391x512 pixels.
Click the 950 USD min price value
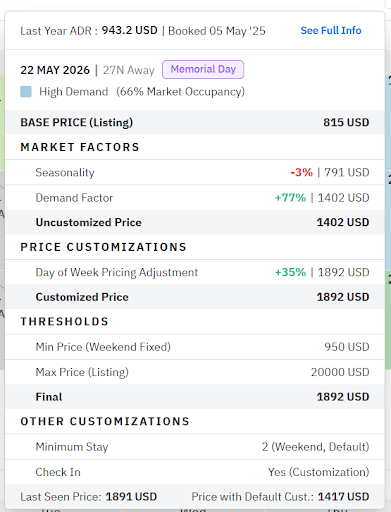click(x=347, y=347)
